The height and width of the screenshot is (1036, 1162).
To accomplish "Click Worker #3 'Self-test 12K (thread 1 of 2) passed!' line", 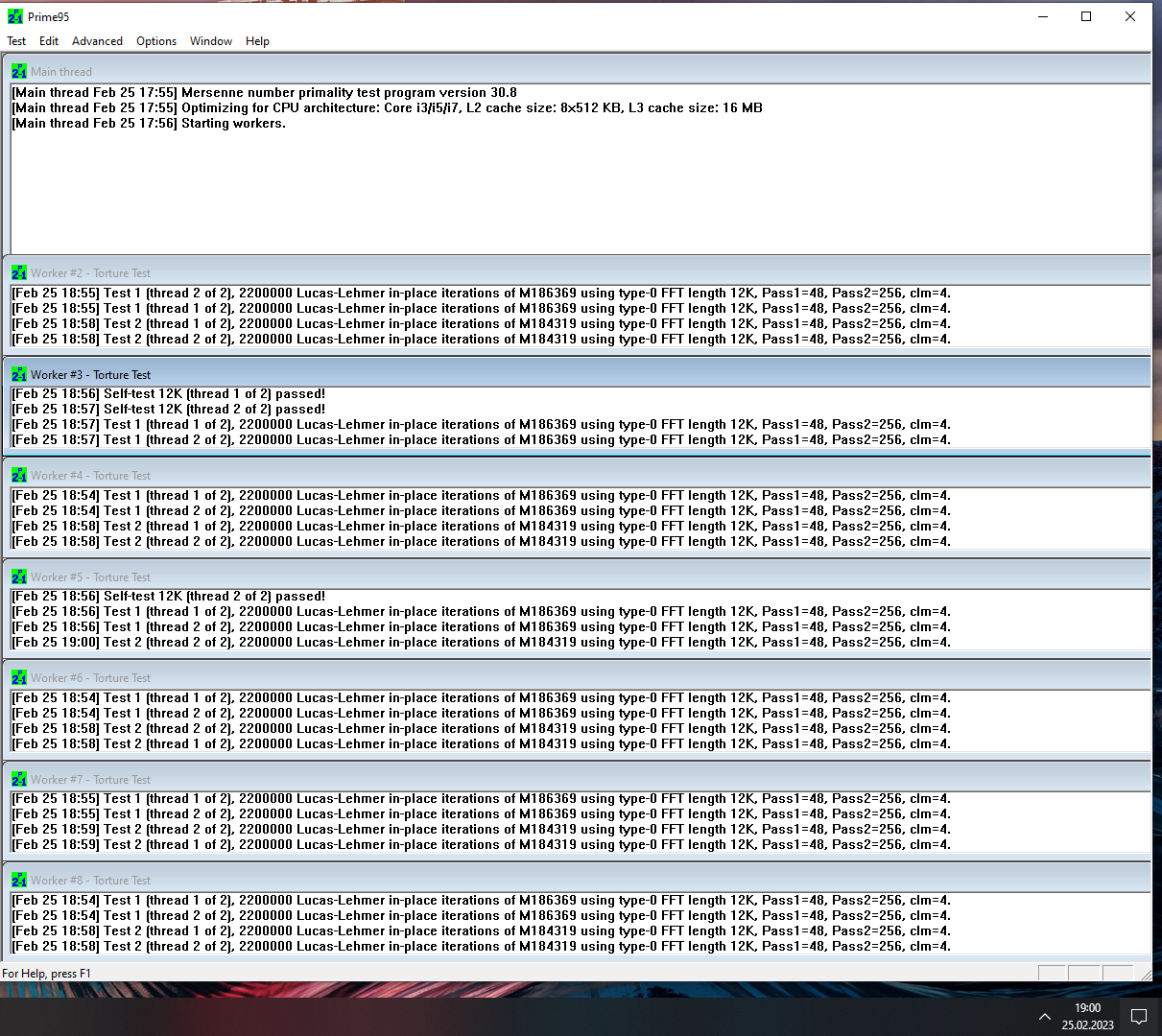I will (168, 394).
